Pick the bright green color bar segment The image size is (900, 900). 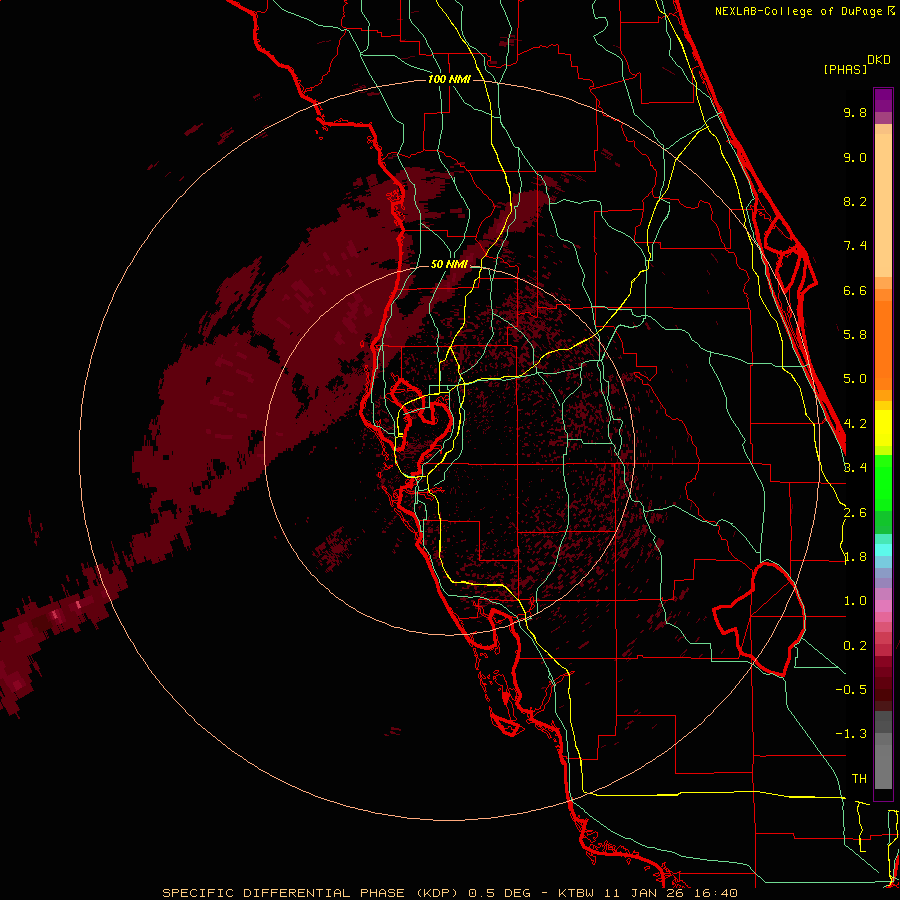tap(883, 482)
